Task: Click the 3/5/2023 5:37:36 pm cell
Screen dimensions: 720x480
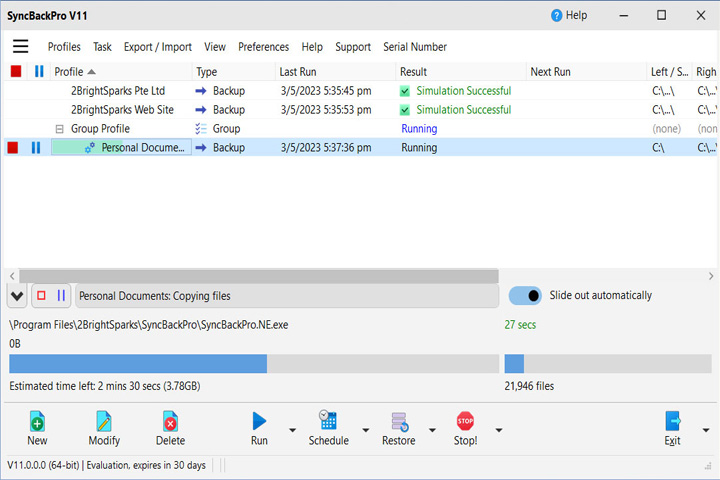Action: [x=326, y=147]
